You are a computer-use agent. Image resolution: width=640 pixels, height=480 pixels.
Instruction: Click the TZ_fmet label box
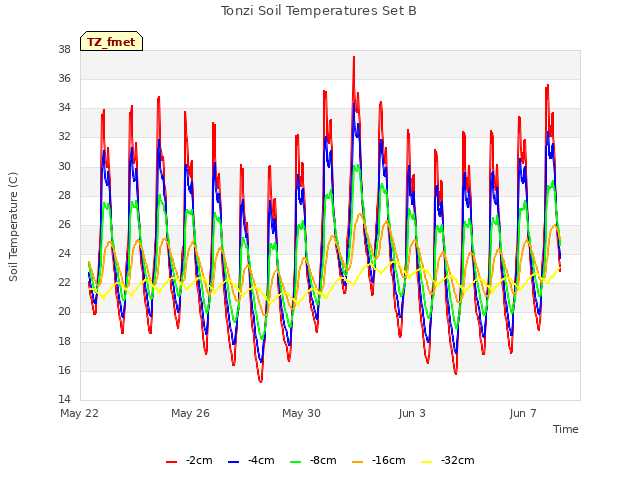[x=111, y=41]
